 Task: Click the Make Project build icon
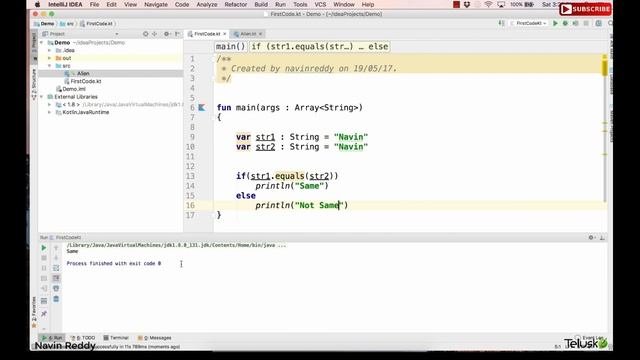pos(502,24)
